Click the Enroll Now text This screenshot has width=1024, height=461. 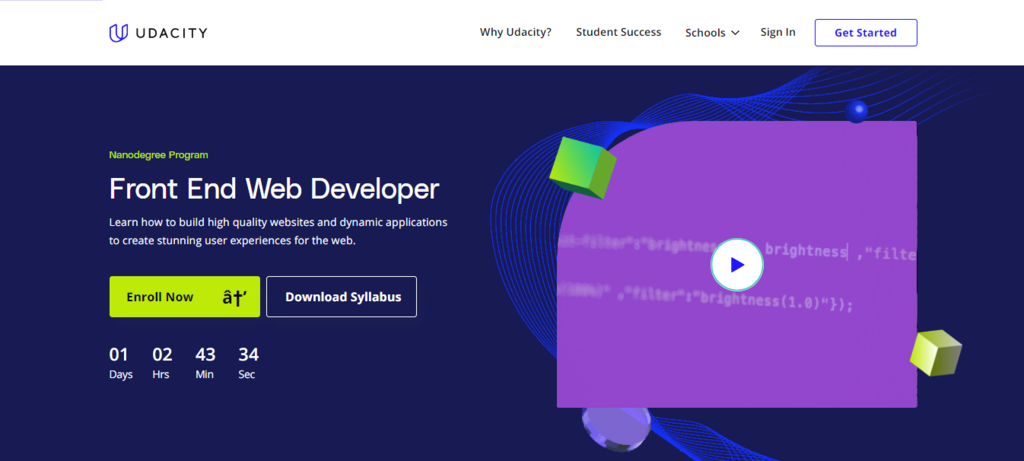tap(160, 297)
